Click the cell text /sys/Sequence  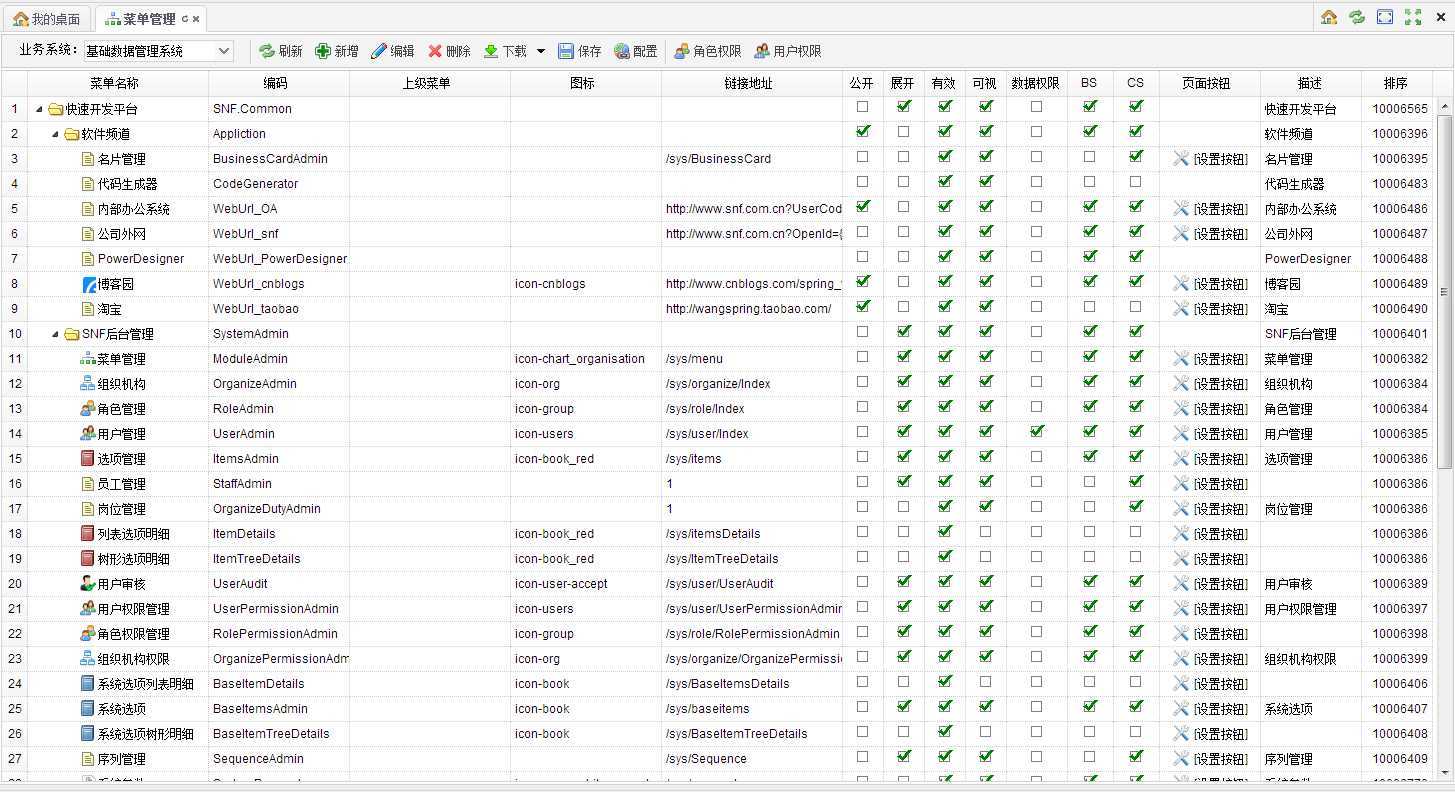[706, 759]
